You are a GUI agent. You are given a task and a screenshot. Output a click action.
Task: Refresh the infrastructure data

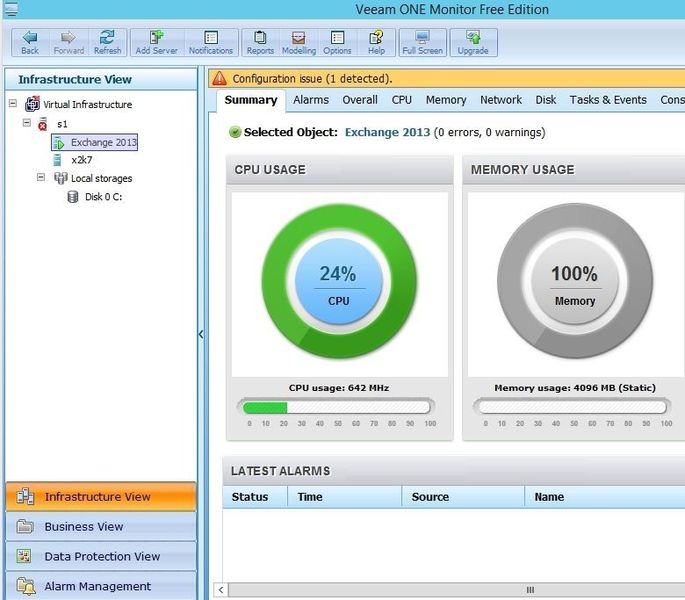pyautogui.click(x=107, y=42)
